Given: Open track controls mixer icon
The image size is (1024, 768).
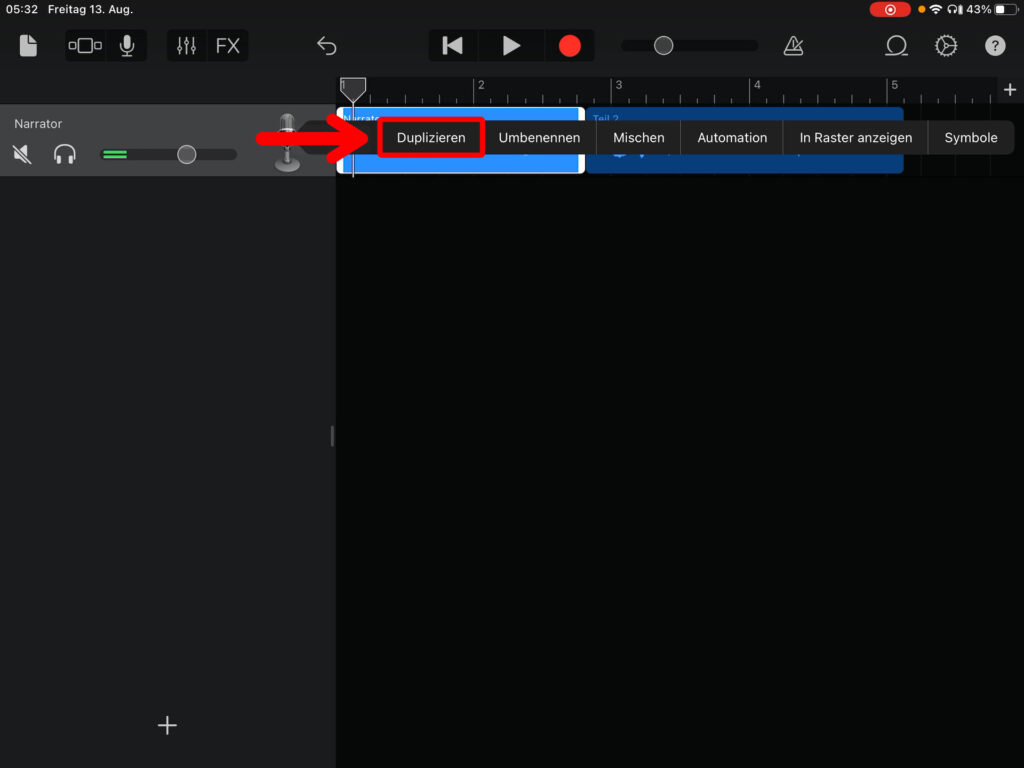Looking at the screenshot, I should [186, 46].
